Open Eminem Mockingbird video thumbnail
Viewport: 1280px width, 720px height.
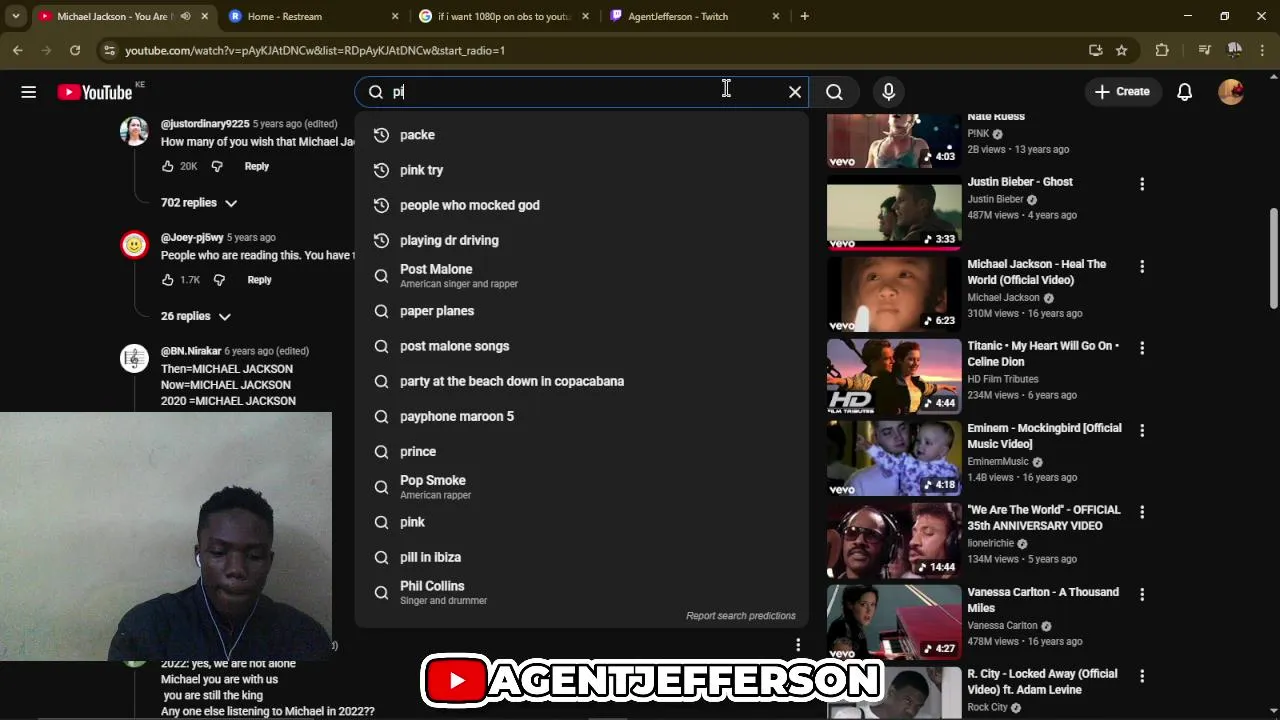(x=894, y=458)
